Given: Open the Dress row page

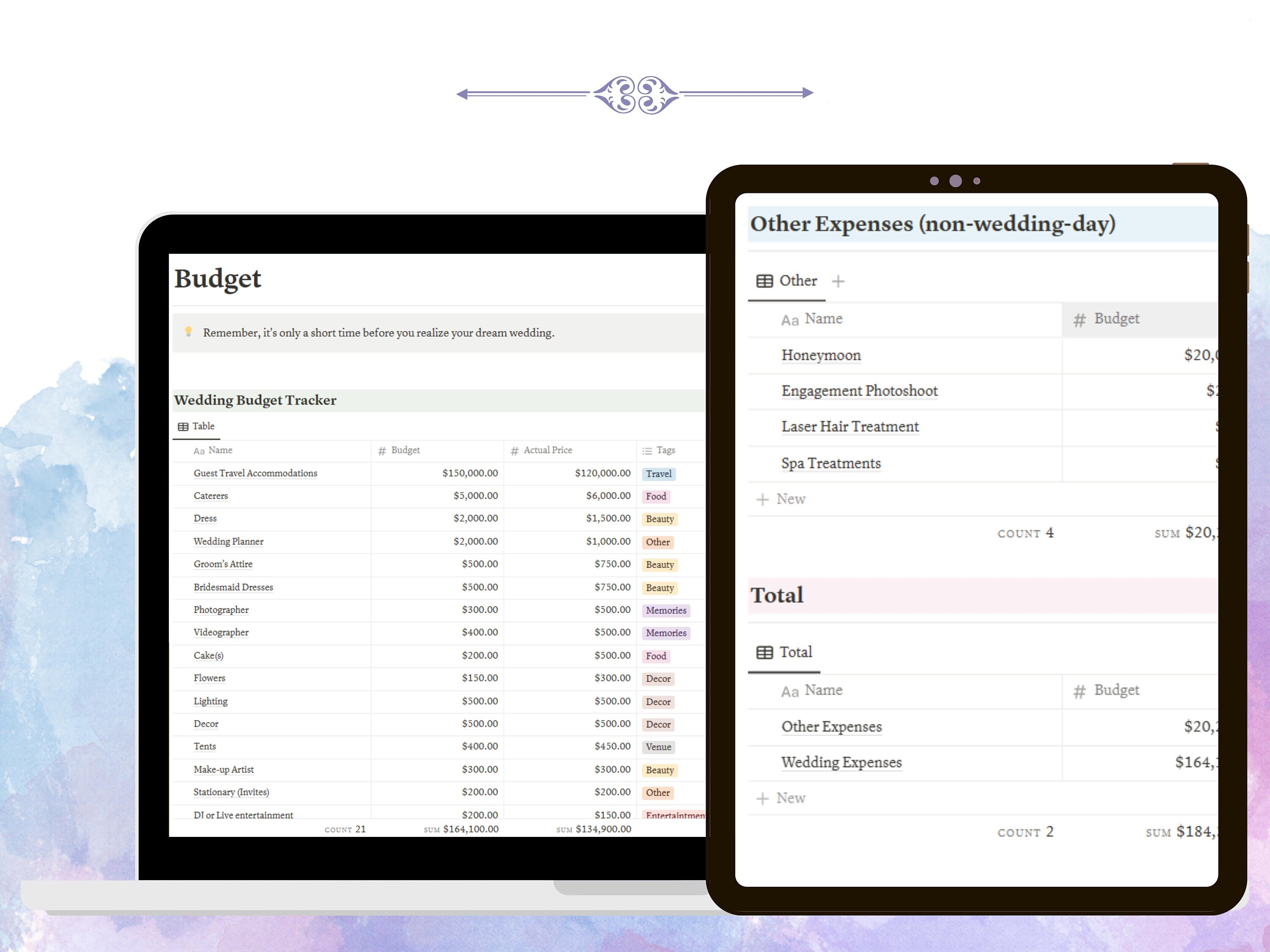Looking at the screenshot, I should [x=205, y=519].
